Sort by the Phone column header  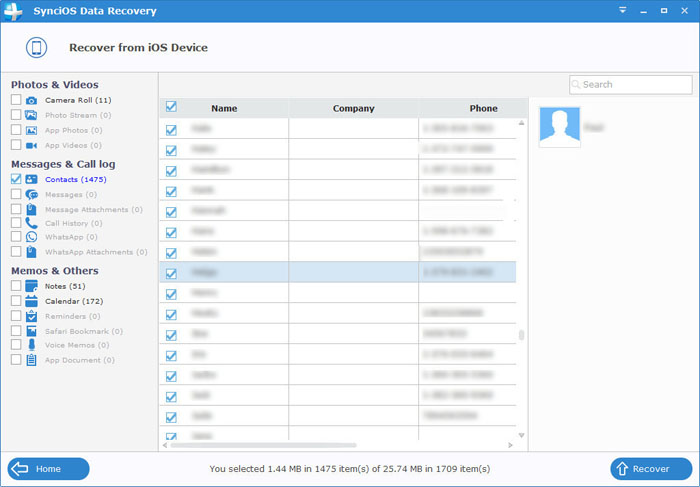pyautogui.click(x=483, y=108)
